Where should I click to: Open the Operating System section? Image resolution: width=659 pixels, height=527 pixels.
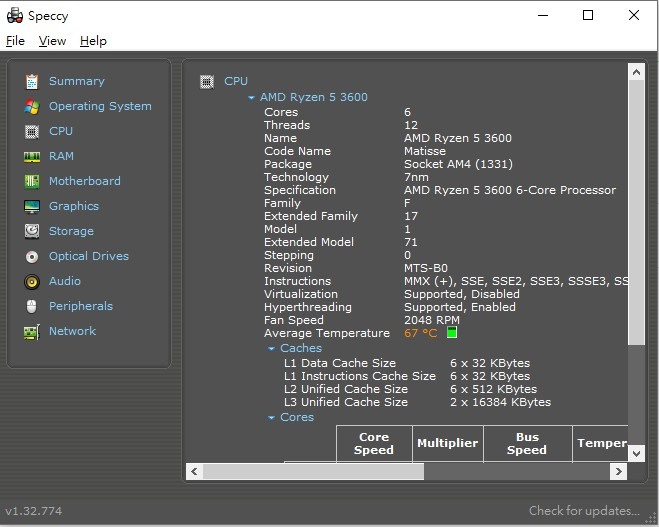[100, 106]
